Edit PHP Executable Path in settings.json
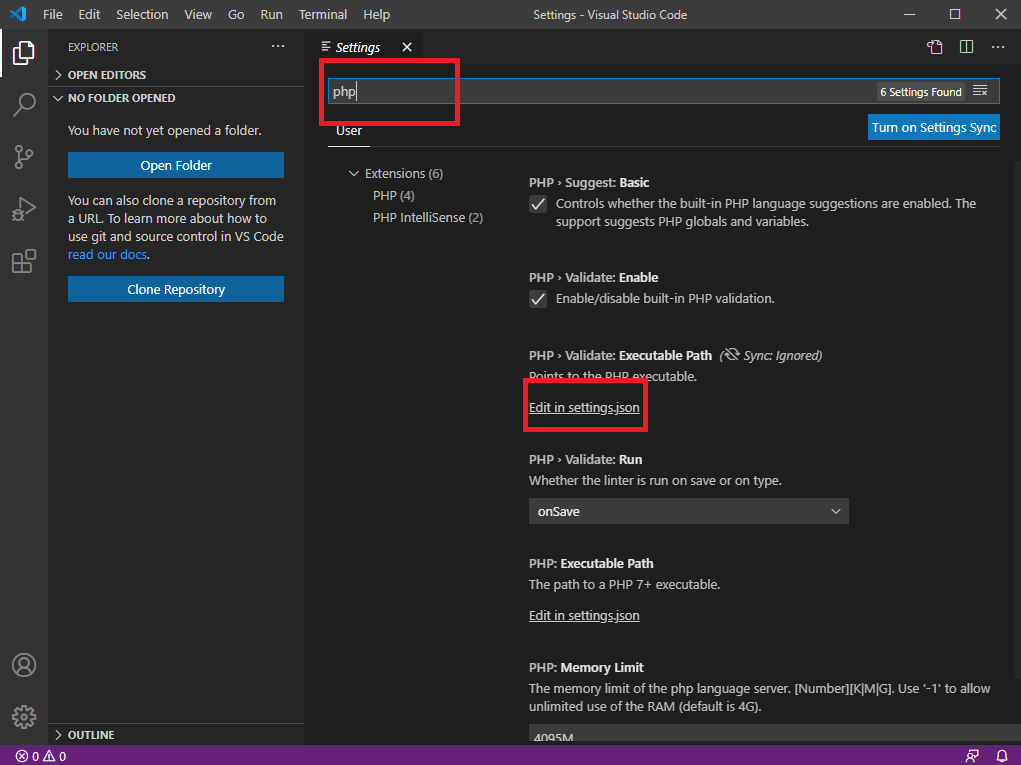Viewport: 1021px width, 765px height. coord(584,616)
